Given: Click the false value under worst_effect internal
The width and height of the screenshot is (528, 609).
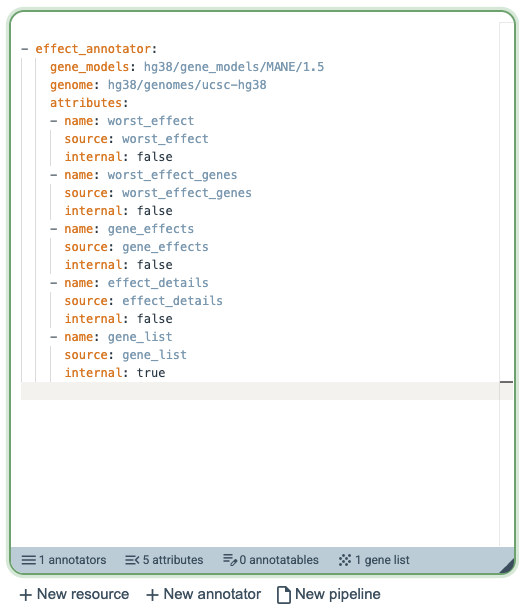Looking at the screenshot, I should click(x=155, y=157).
